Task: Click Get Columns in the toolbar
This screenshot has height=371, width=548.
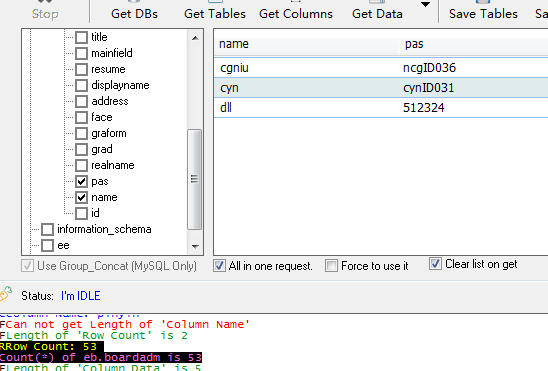Action: pyautogui.click(x=296, y=13)
